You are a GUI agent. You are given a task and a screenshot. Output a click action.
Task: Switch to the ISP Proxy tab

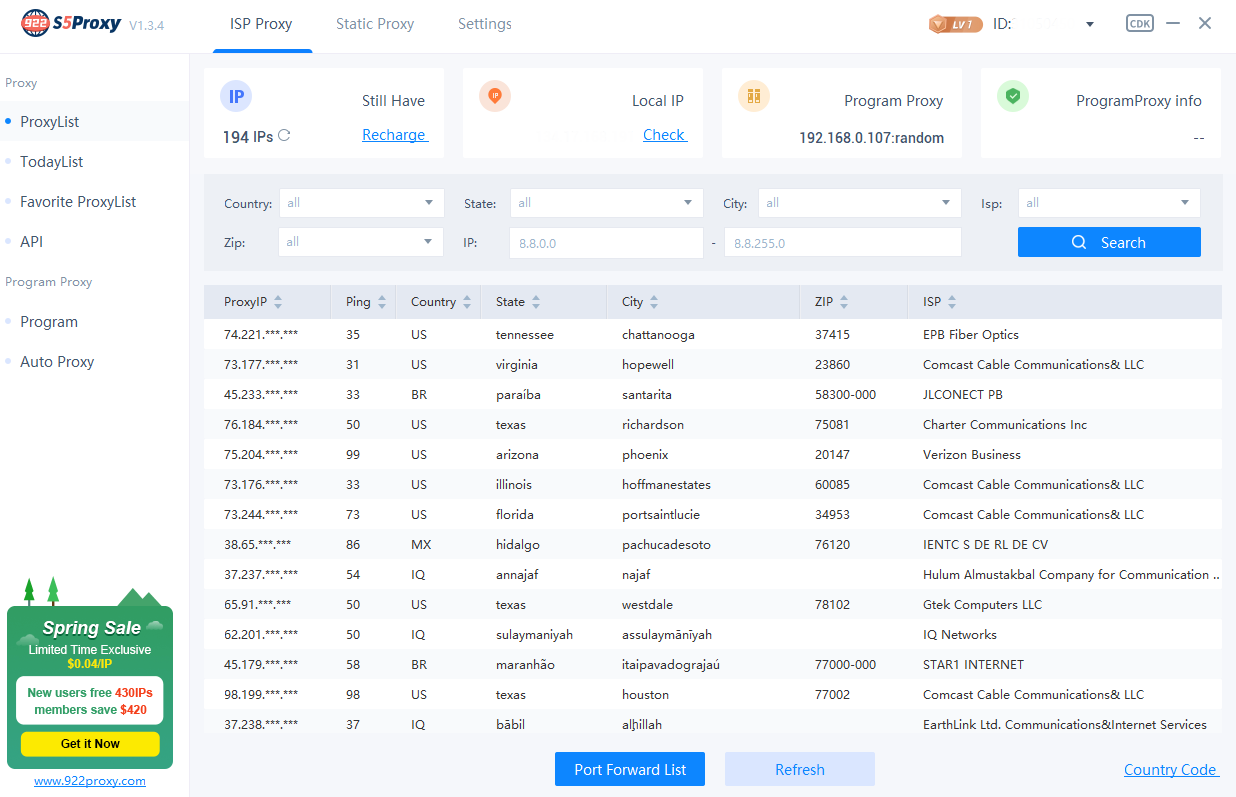tap(261, 24)
